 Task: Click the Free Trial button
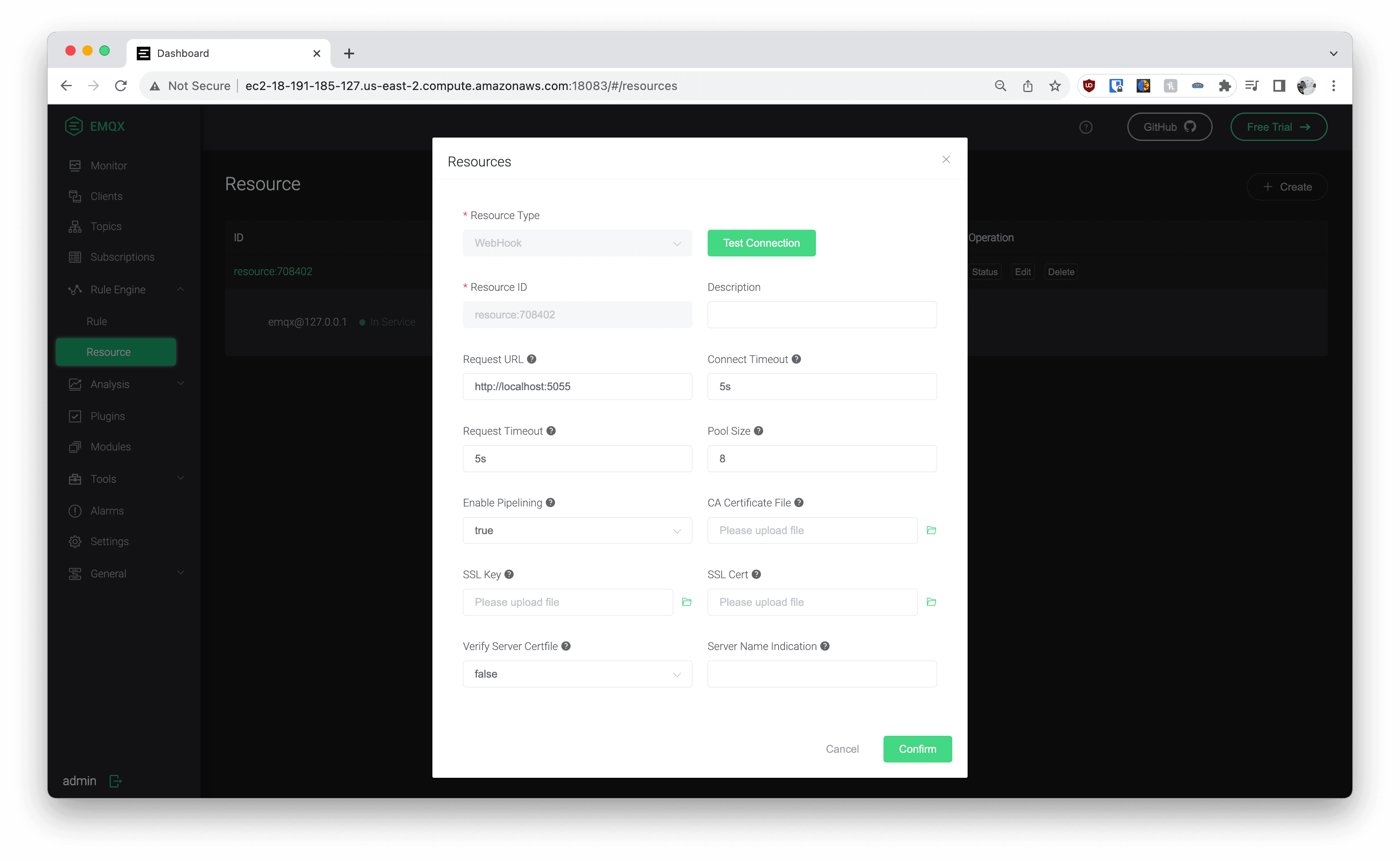click(x=1278, y=127)
